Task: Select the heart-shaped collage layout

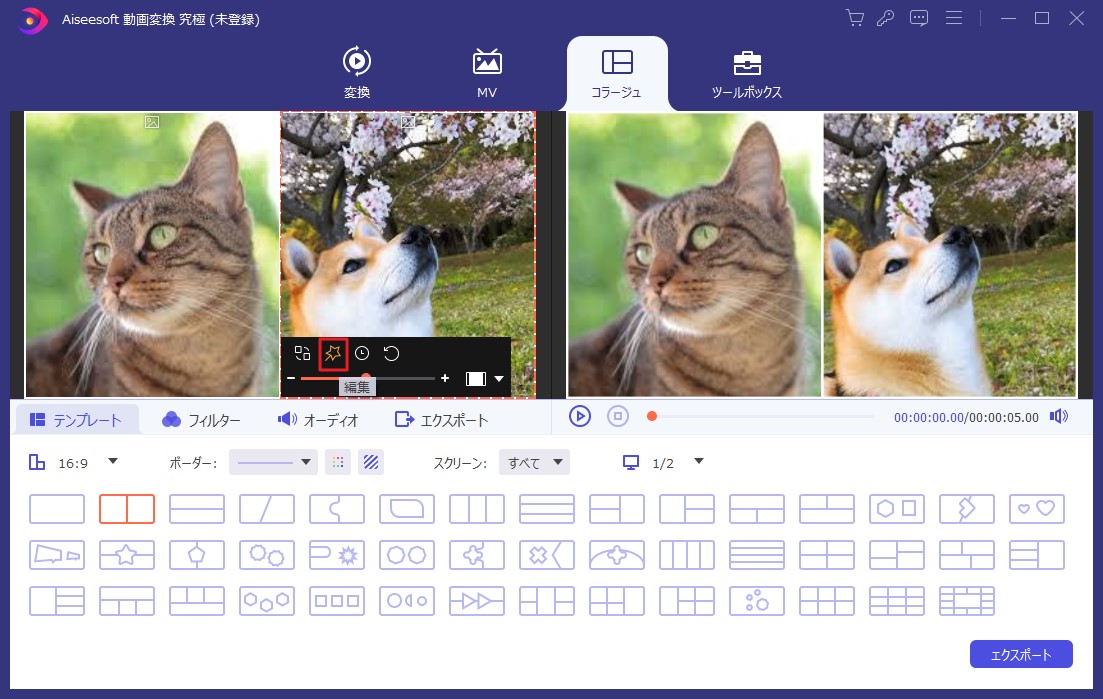Action: (1037, 508)
